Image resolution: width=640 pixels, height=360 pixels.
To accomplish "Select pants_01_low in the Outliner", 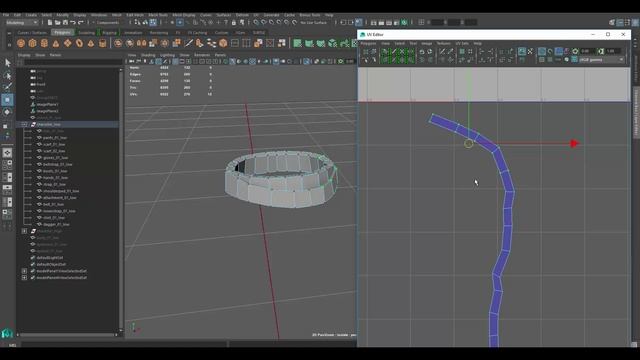I will 54,138.
